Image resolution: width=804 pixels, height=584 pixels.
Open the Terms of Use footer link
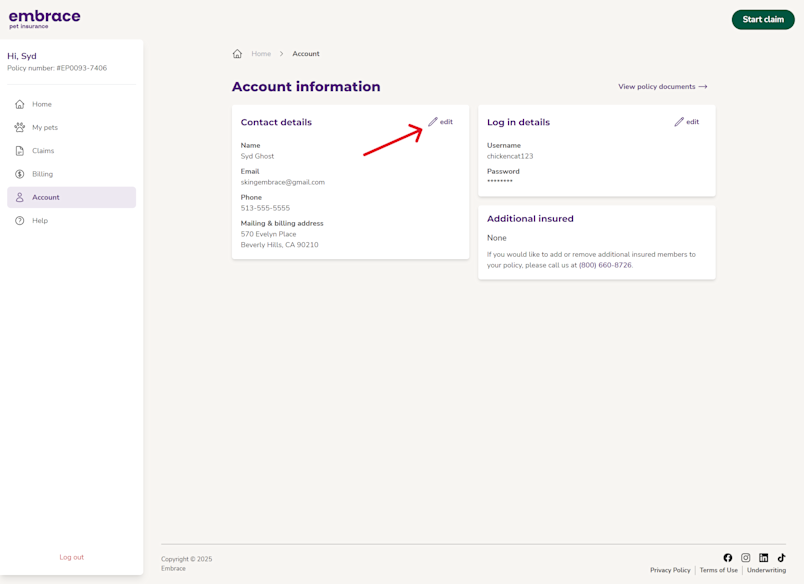coord(719,569)
